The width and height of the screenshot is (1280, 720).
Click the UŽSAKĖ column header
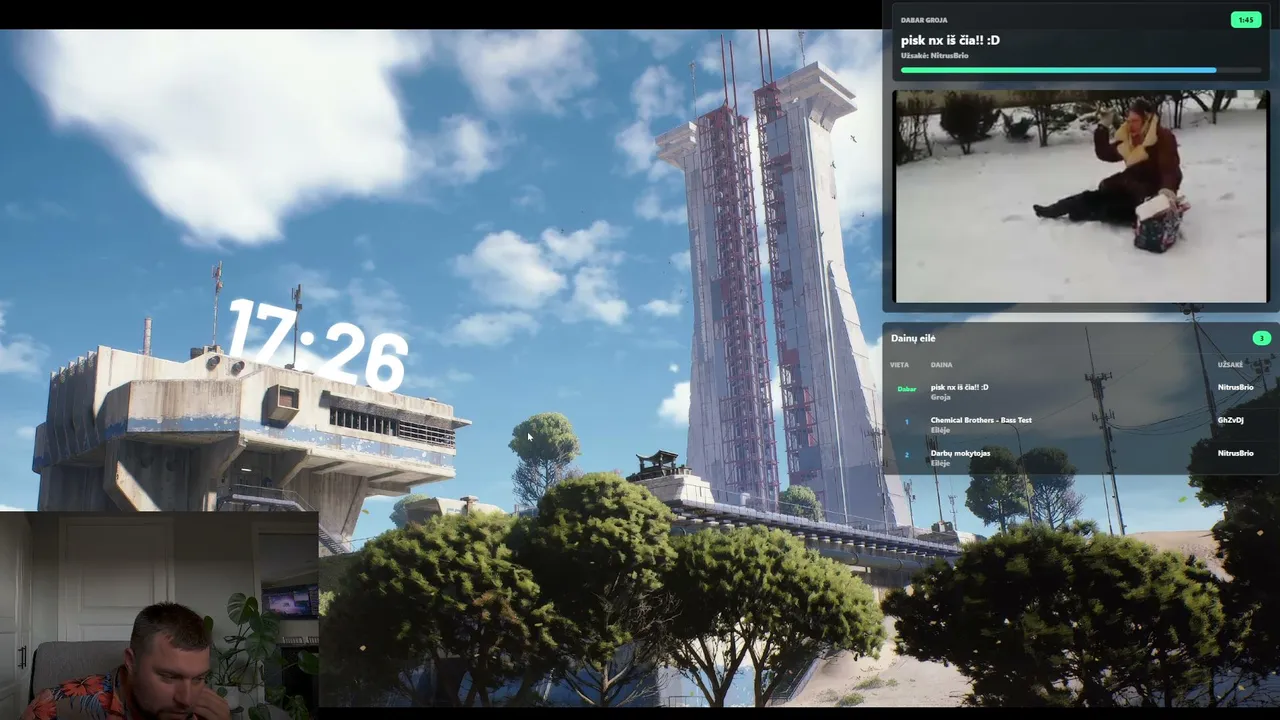point(1230,365)
